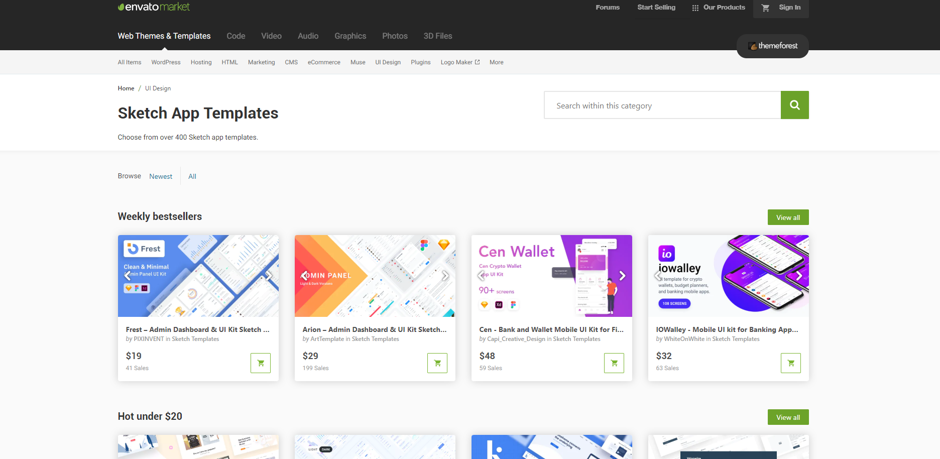Browse Newest items
This screenshot has height=459, width=940.
(x=161, y=176)
